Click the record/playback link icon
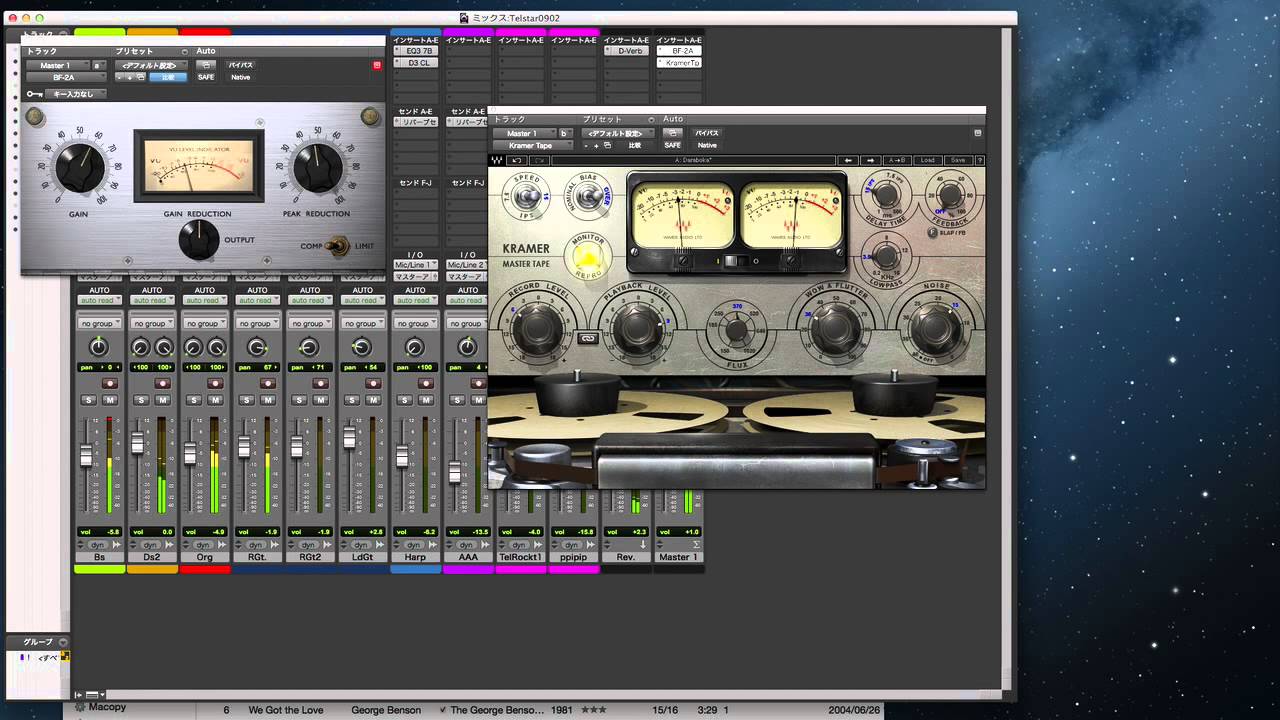 tap(586, 338)
